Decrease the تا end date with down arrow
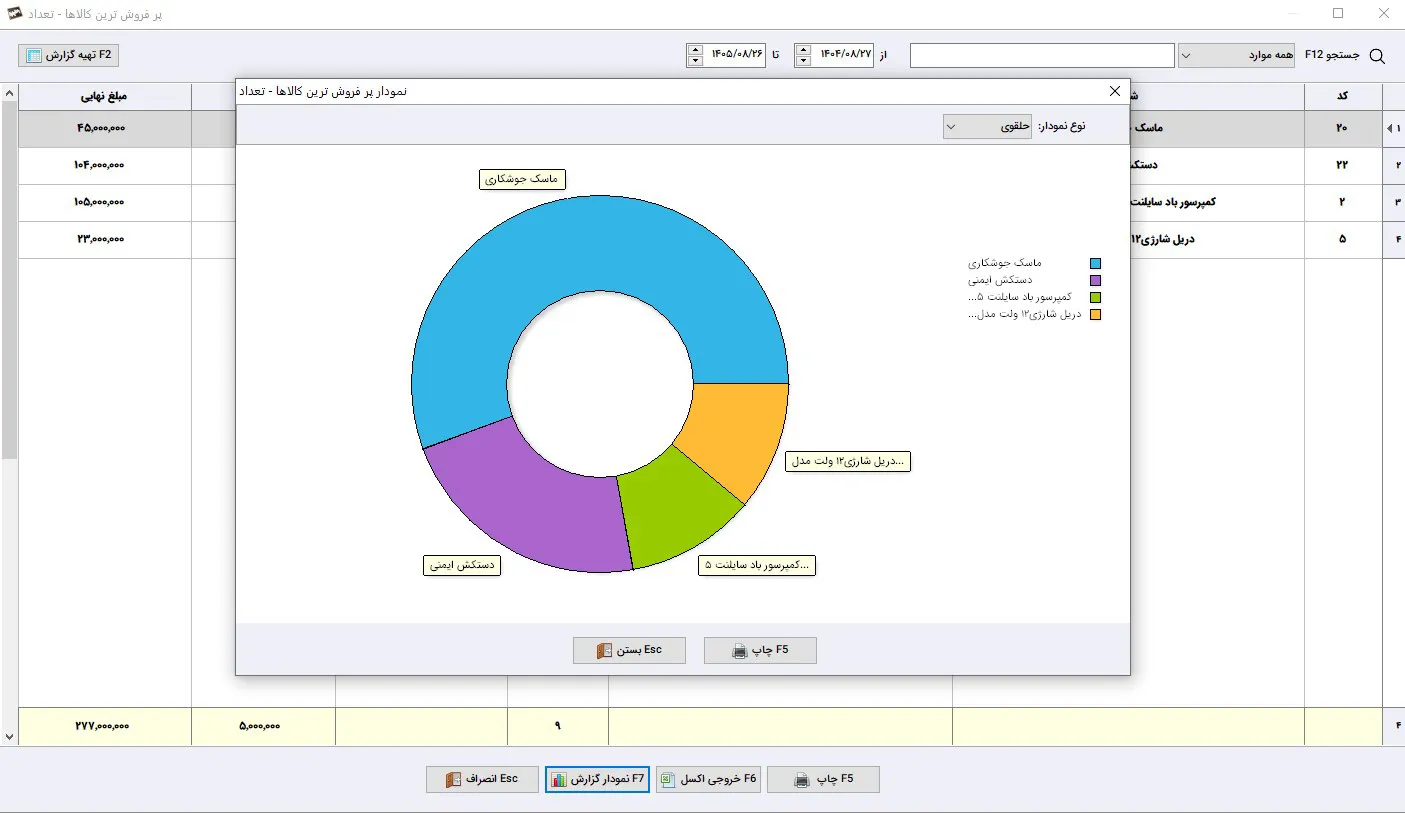Viewport: 1405px width, 813px height. point(695,61)
